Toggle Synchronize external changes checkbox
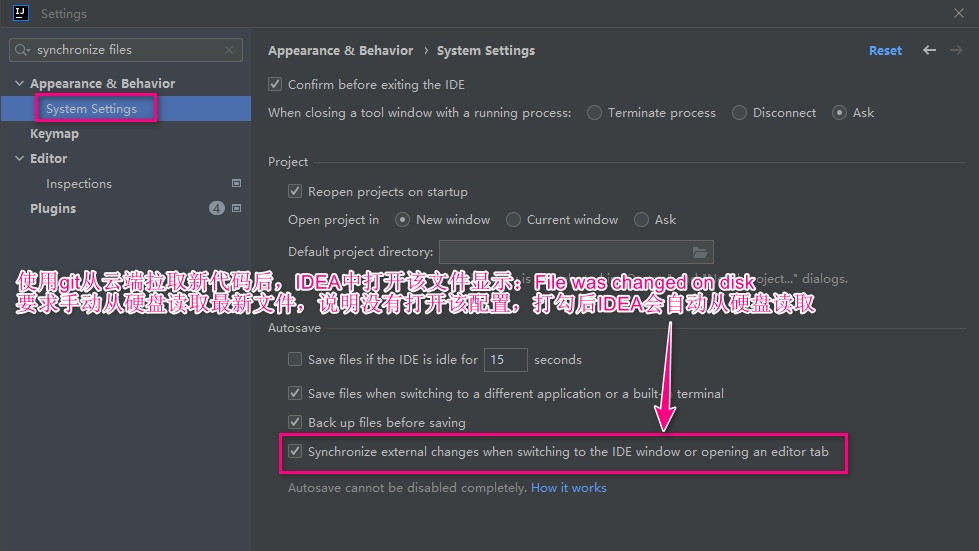The height and width of the screenshot is (551, 979). click(x=295, y=451)
